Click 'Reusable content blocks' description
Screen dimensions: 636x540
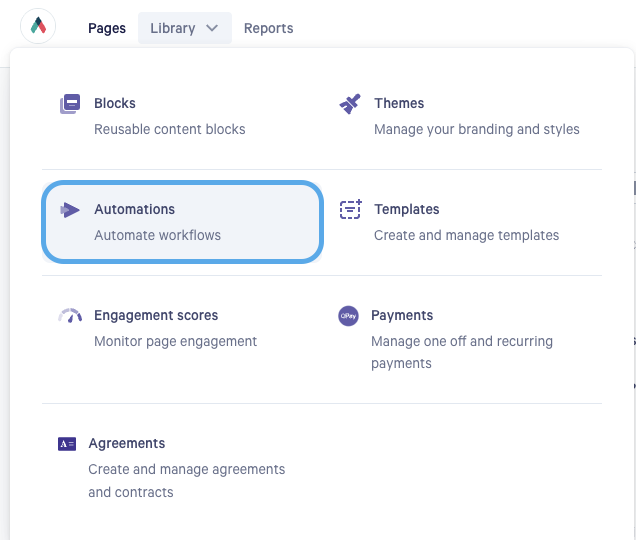[x=170, y=129]
